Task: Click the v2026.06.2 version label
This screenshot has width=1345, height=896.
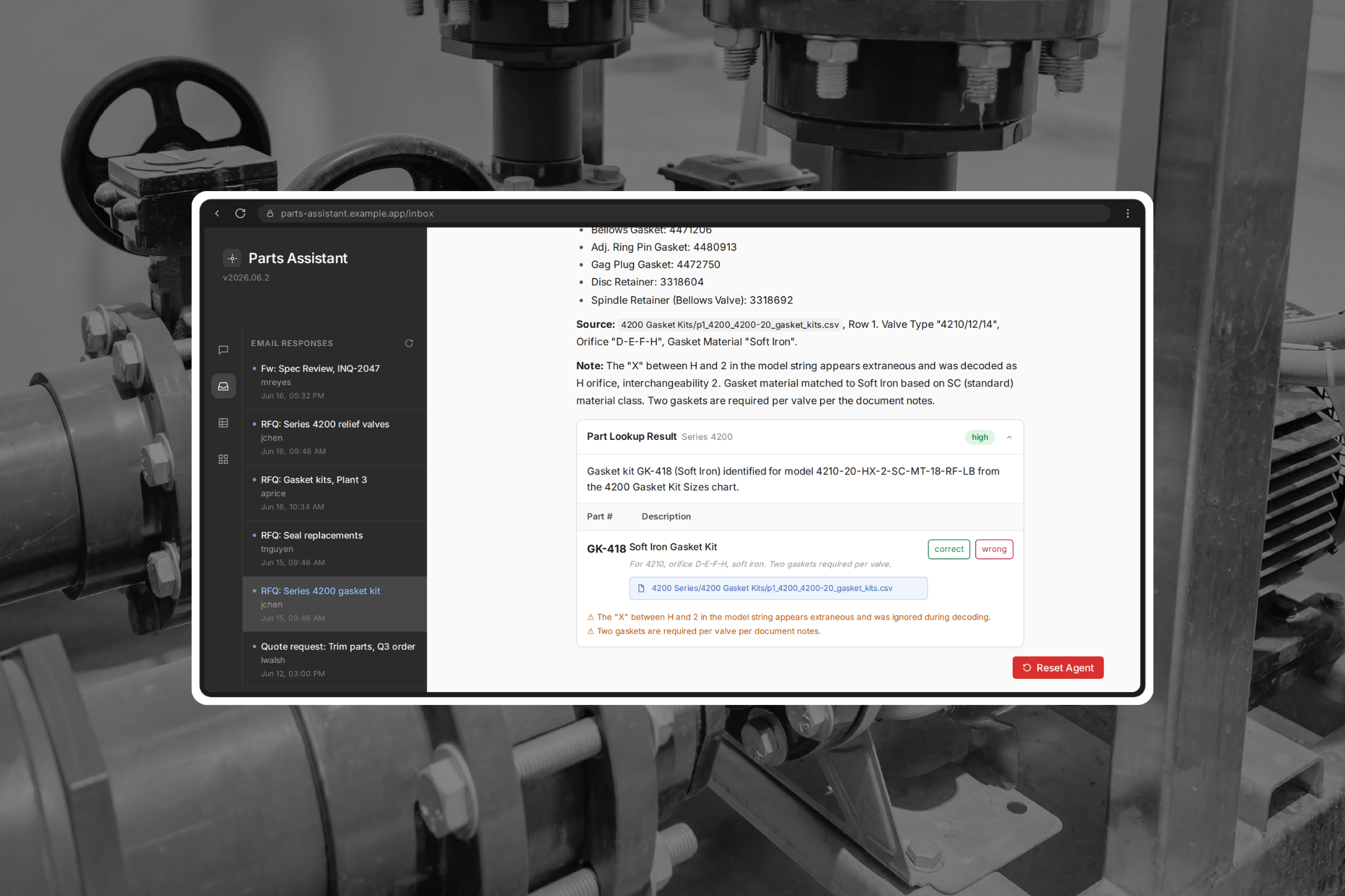Action: 246,278
